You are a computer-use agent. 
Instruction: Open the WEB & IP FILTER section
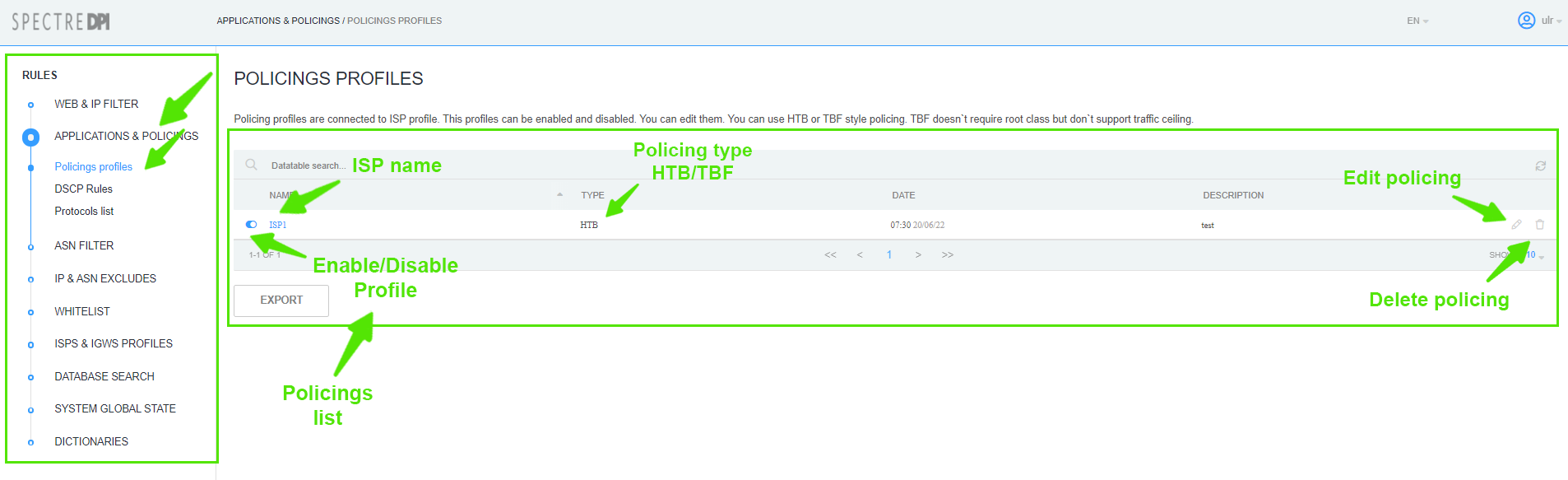point(96,104)
